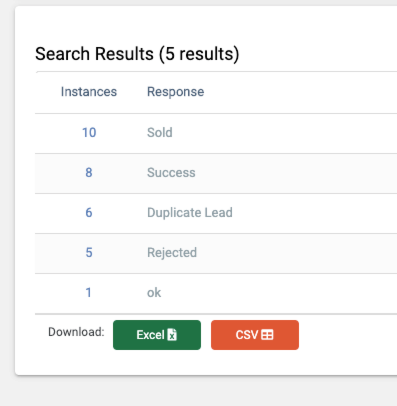Sort by Instances column header
Viewport: 397px width, 406px height.
89,92
